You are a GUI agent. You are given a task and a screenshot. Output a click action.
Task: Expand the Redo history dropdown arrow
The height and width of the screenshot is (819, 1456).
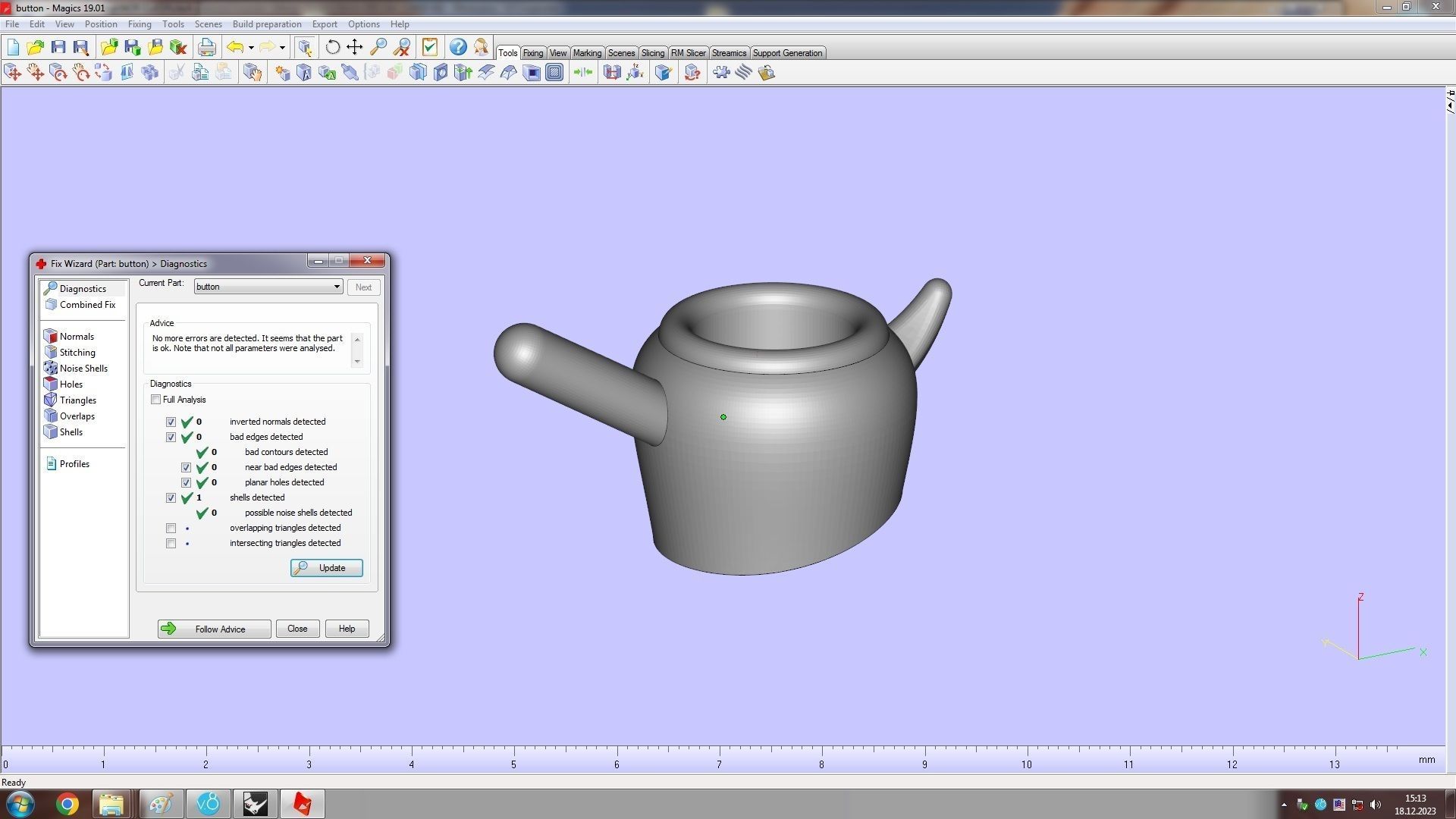click(x=282, y=48)
